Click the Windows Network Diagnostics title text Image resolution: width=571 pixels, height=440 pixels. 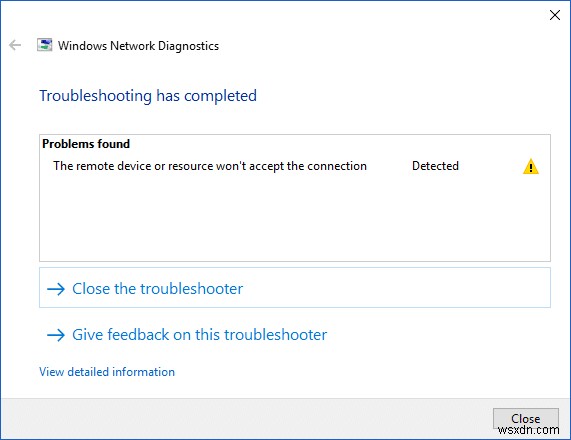138,46
